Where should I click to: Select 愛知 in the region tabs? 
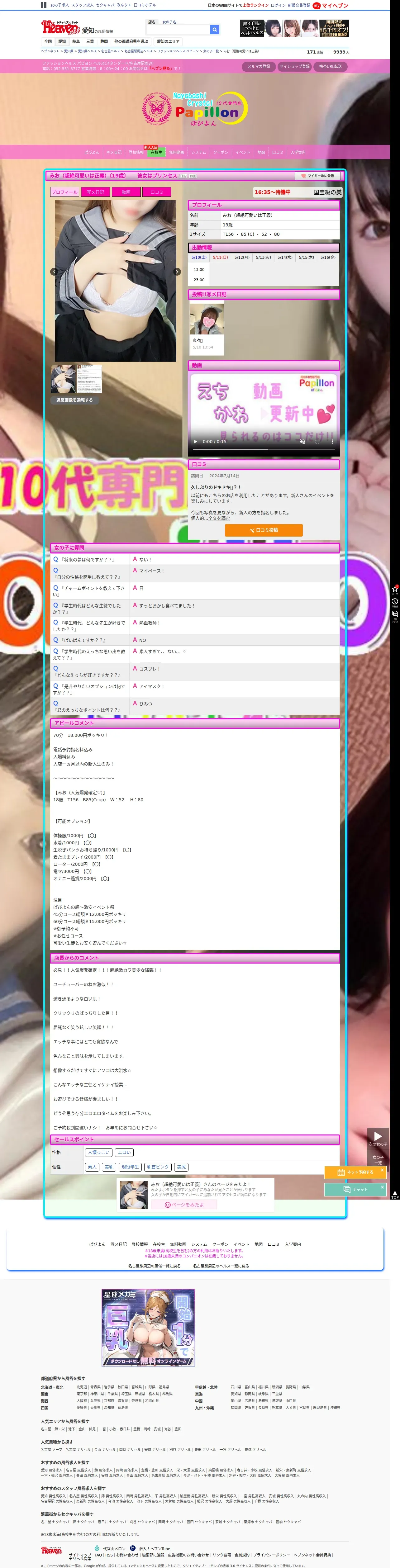click(62, 41)
